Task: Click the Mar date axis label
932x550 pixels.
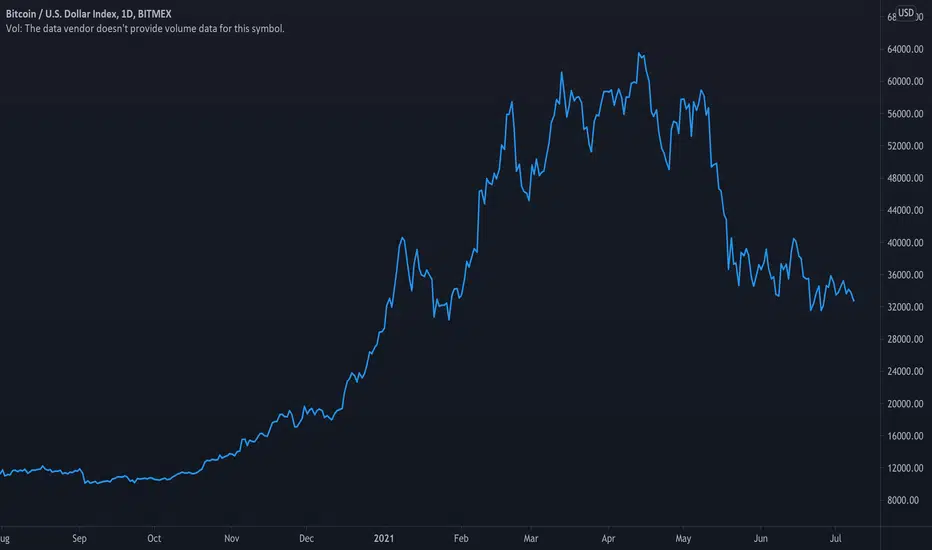Action: point(530,538)
